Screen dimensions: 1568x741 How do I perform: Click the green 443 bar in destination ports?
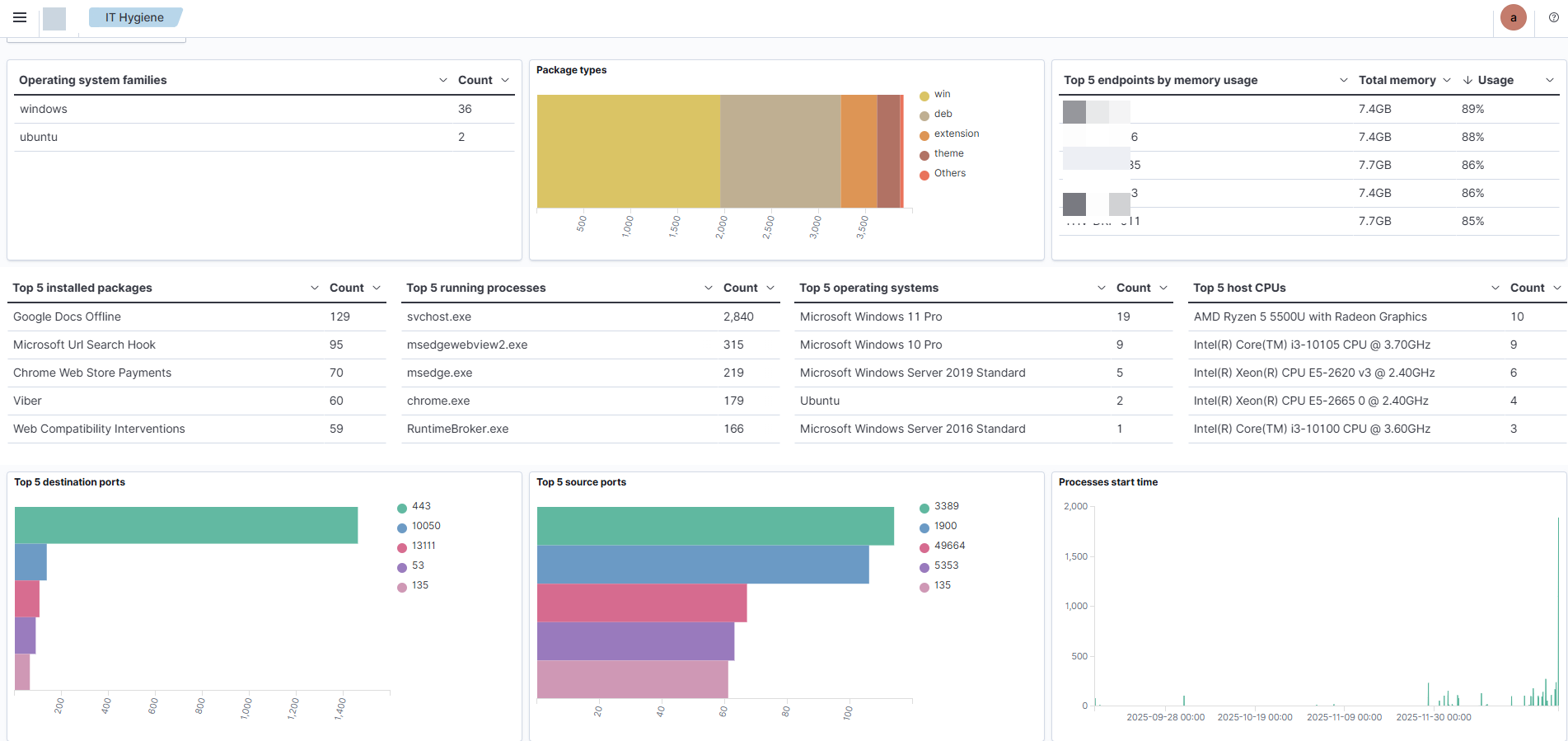(186, 525)
